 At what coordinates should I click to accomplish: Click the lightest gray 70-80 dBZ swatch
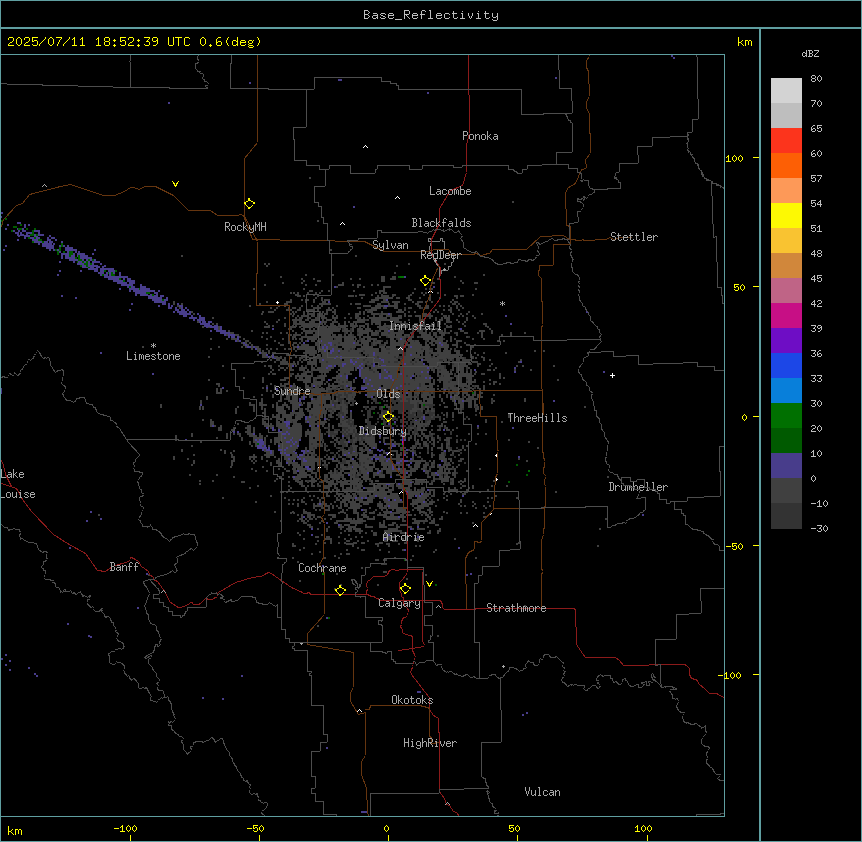tap(786, 91)
